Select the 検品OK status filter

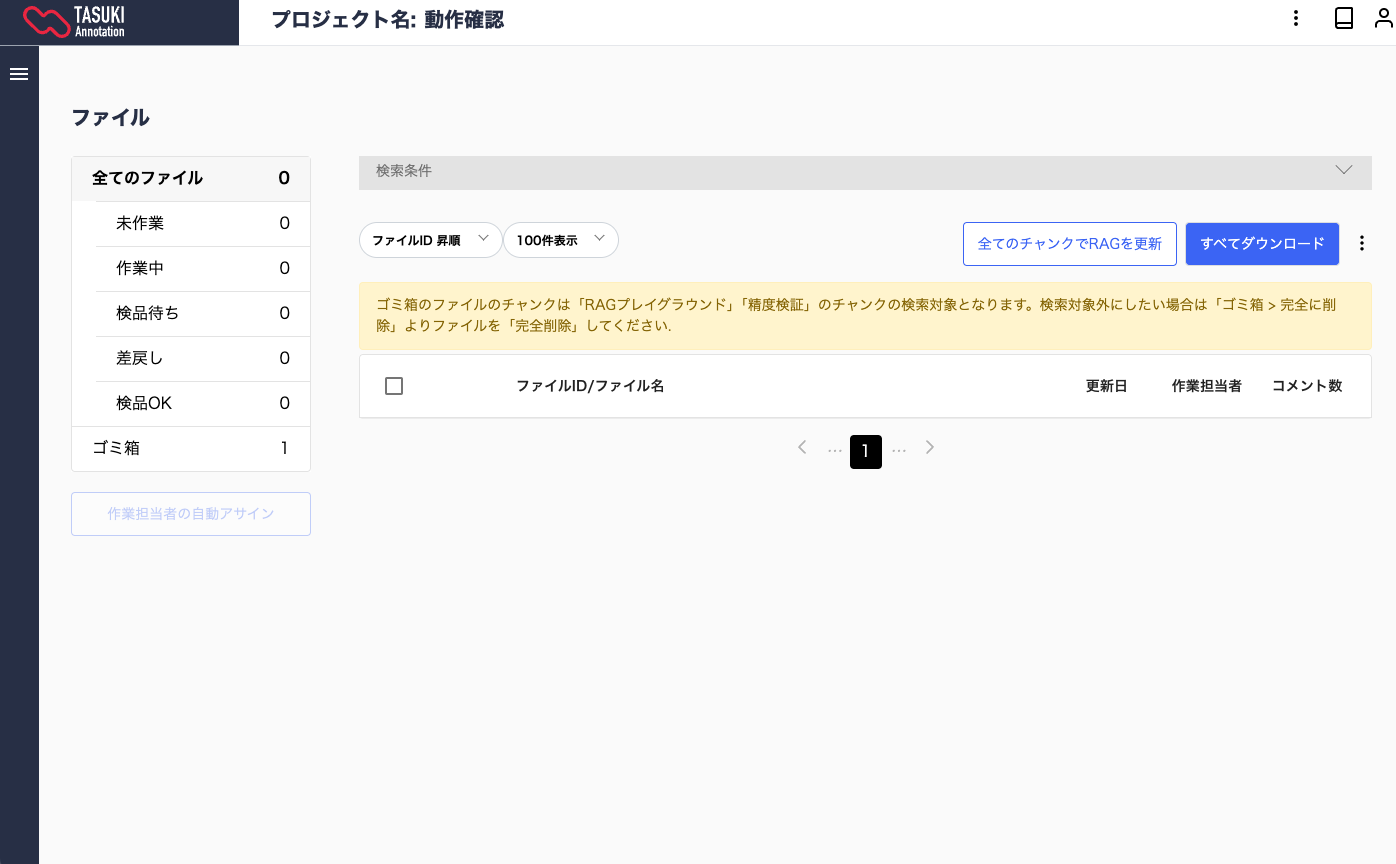[x=203, y=403]
